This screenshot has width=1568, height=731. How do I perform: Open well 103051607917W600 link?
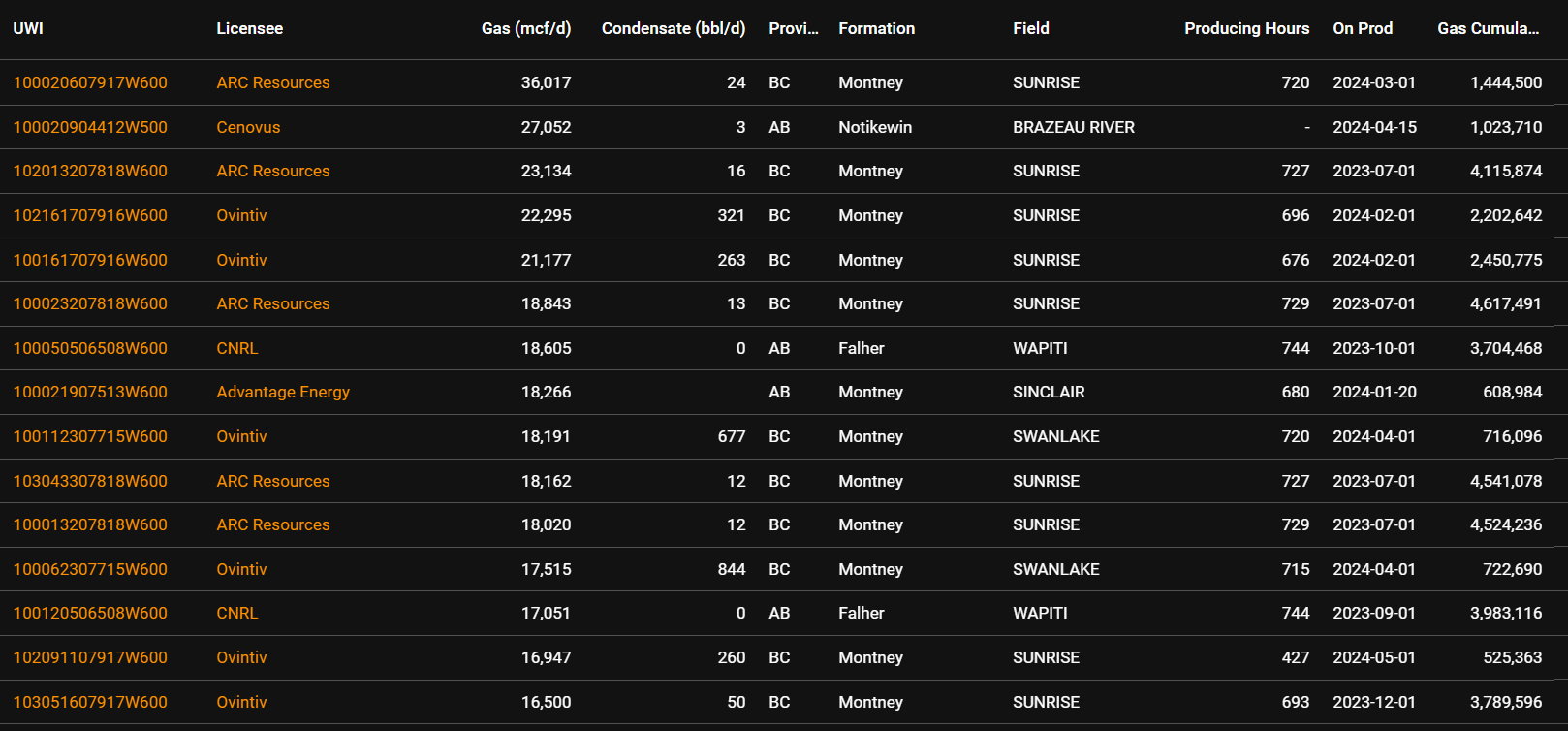(90, 702)
